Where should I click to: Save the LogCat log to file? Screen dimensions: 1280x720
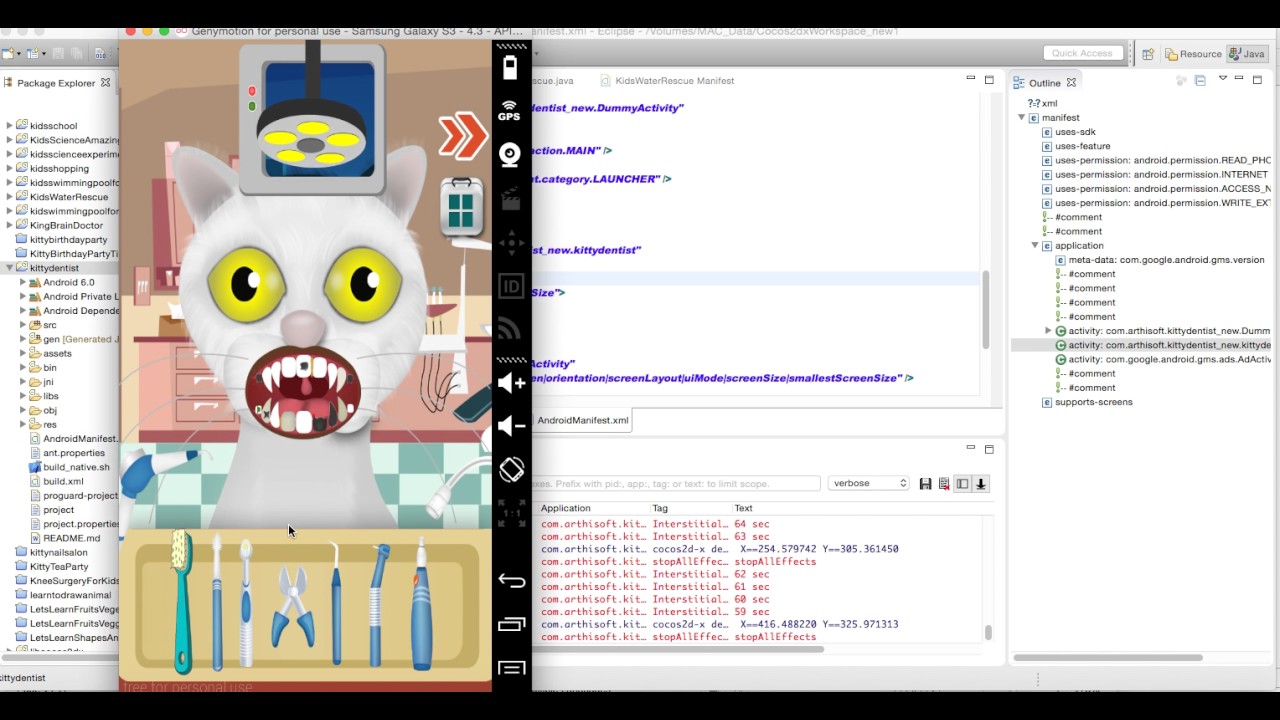click(925, 484)
